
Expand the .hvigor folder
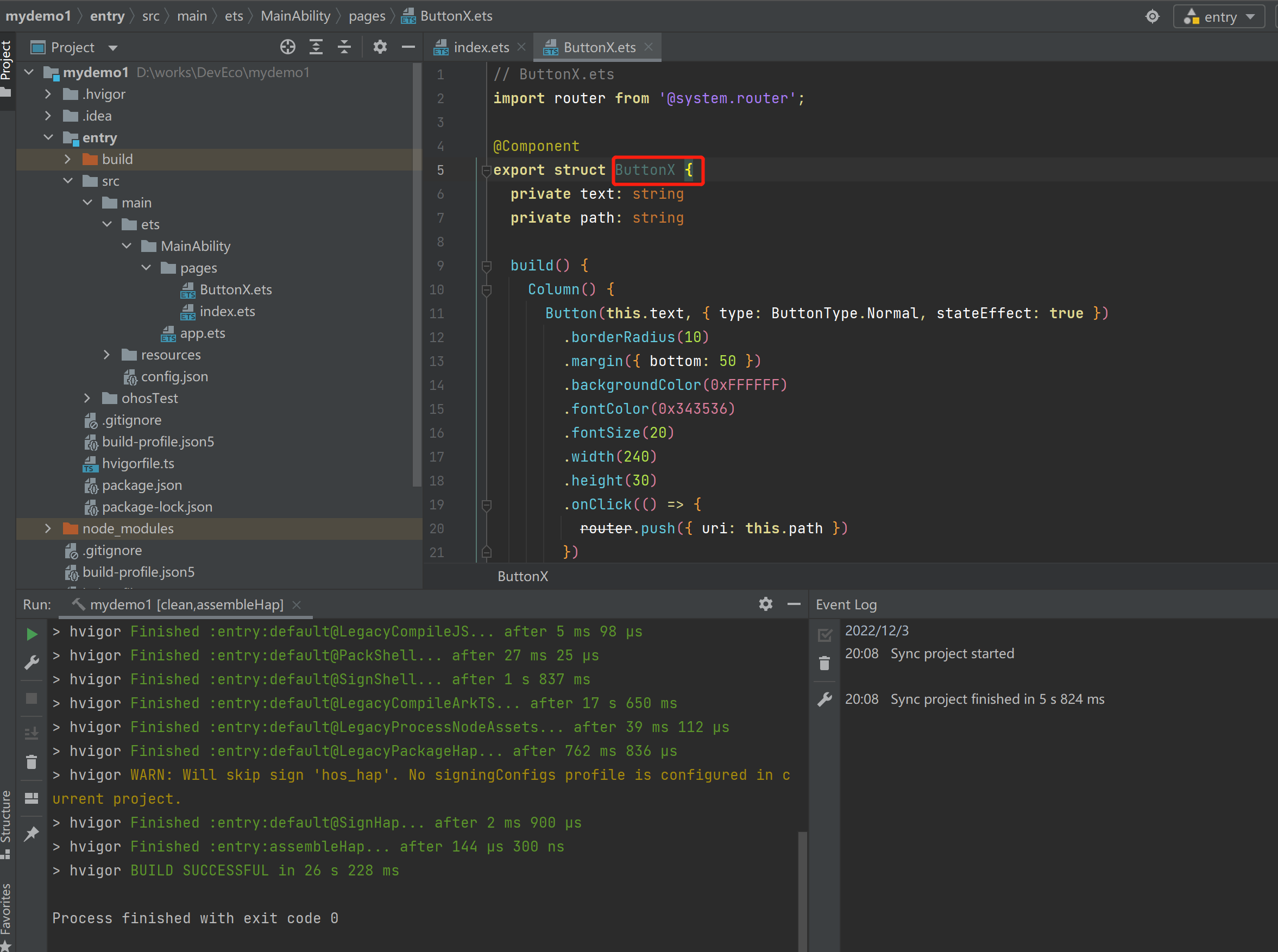coord(48,94)
